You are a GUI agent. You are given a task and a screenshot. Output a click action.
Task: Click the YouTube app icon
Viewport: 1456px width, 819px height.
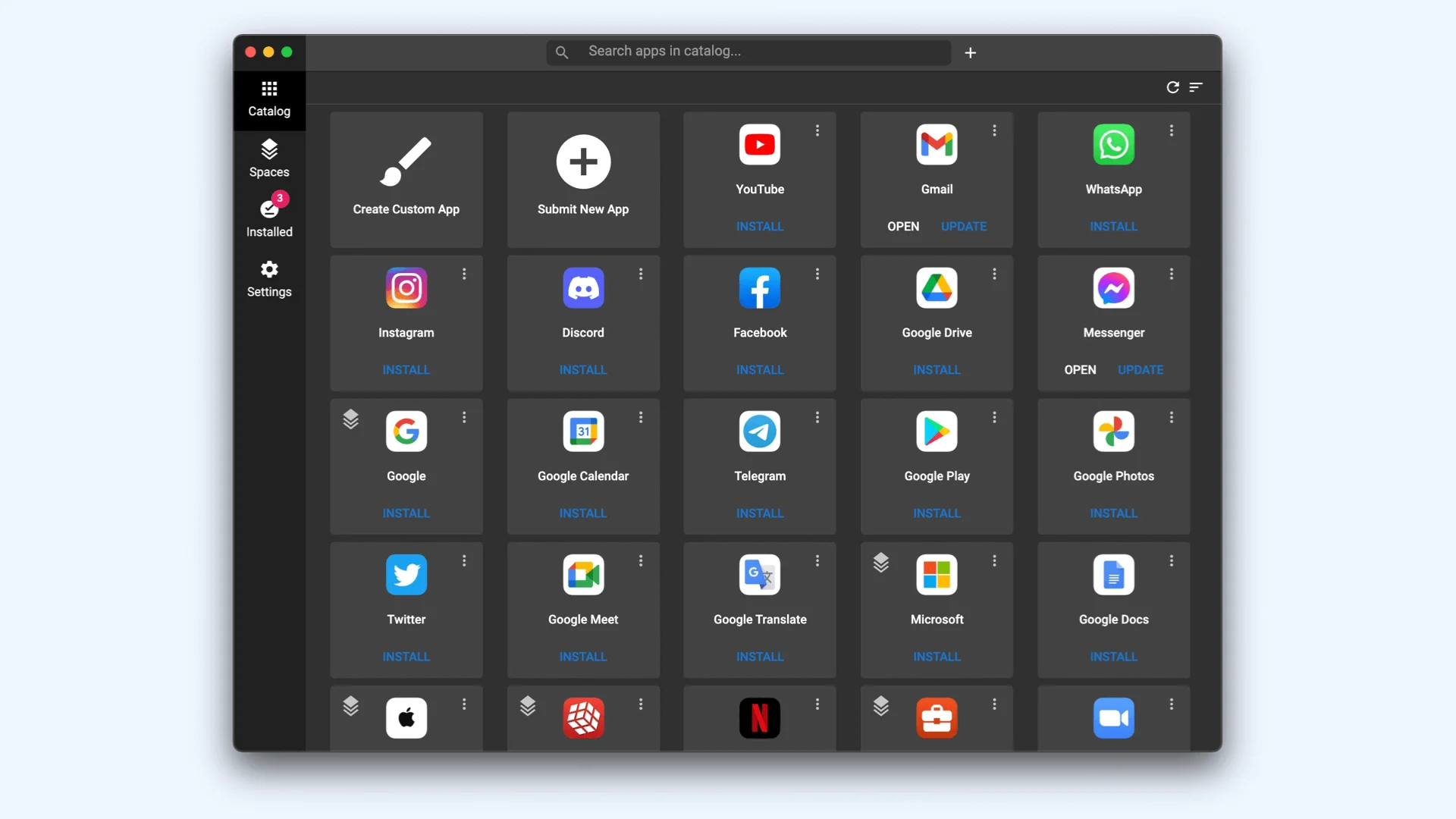pos(760,144)
